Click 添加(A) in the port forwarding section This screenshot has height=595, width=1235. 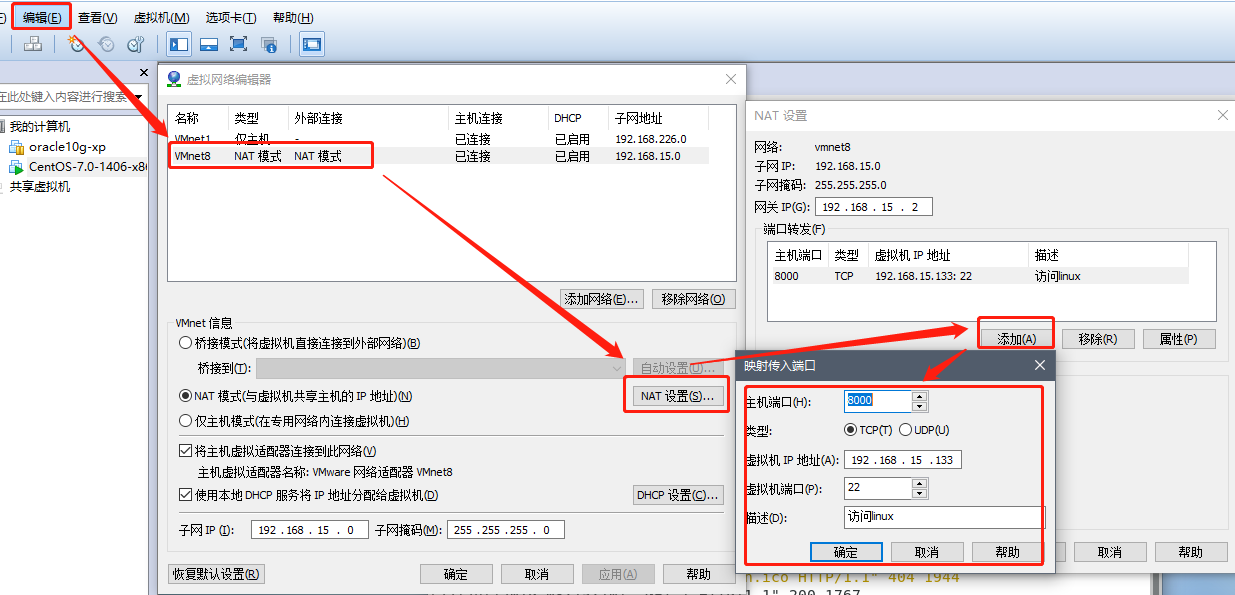(x=1015, y=339)
